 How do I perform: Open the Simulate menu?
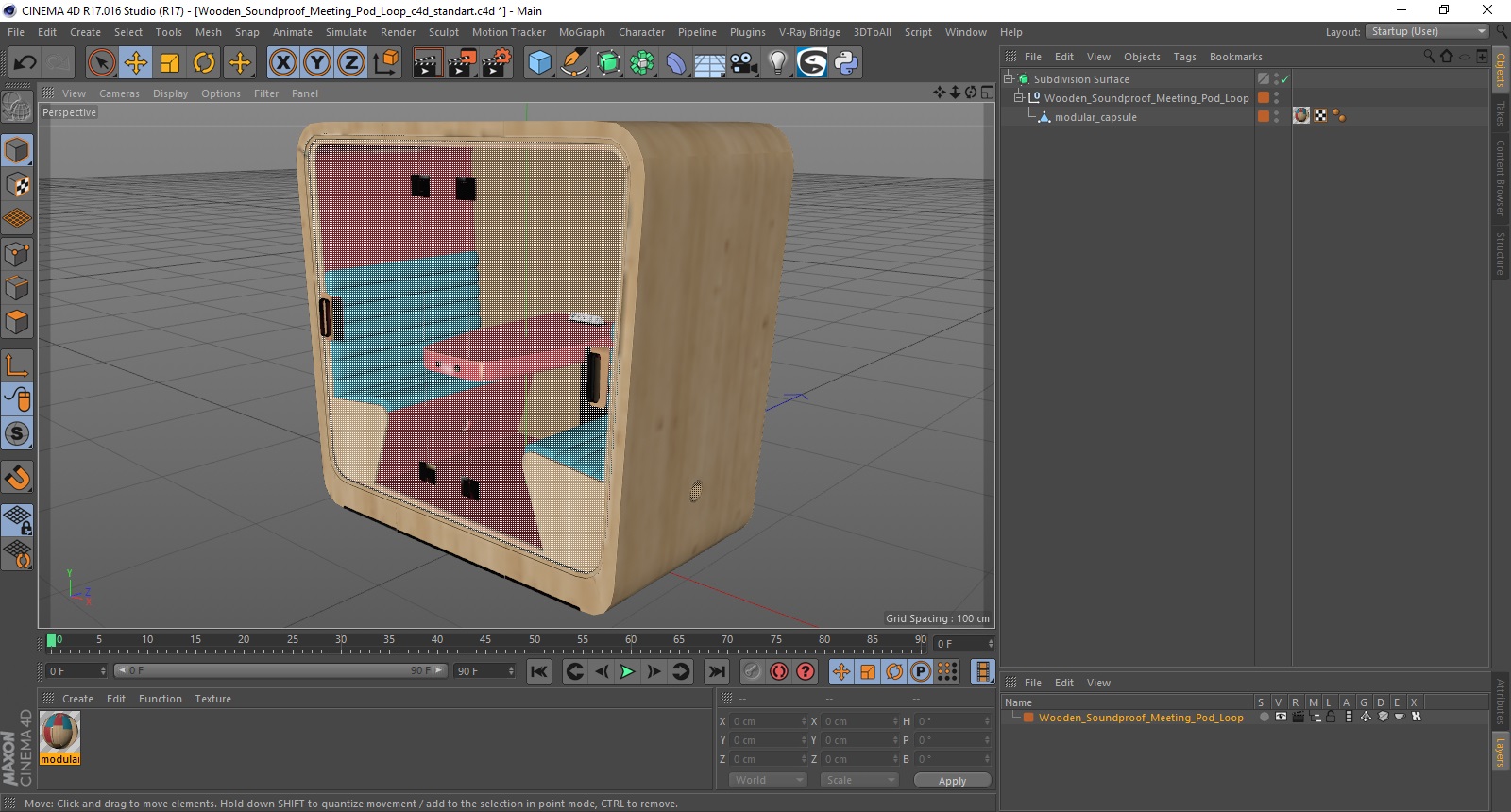(x=347, y=32)
